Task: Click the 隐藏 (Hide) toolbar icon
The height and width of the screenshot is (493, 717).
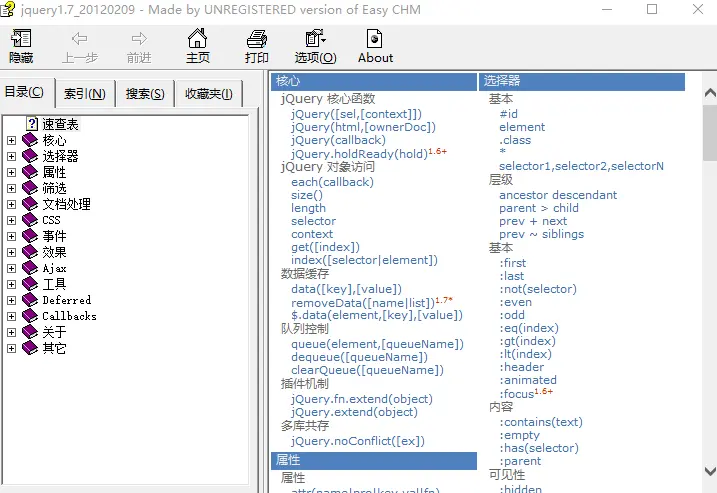Action: point(21,40)
